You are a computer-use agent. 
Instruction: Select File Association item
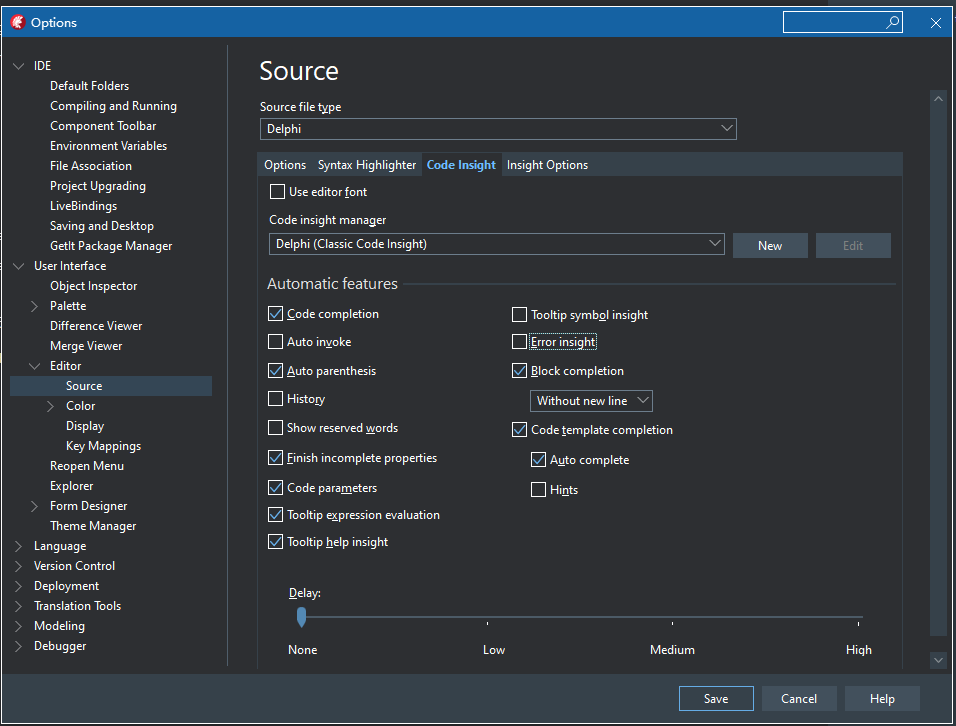click(x=91, y=166)
